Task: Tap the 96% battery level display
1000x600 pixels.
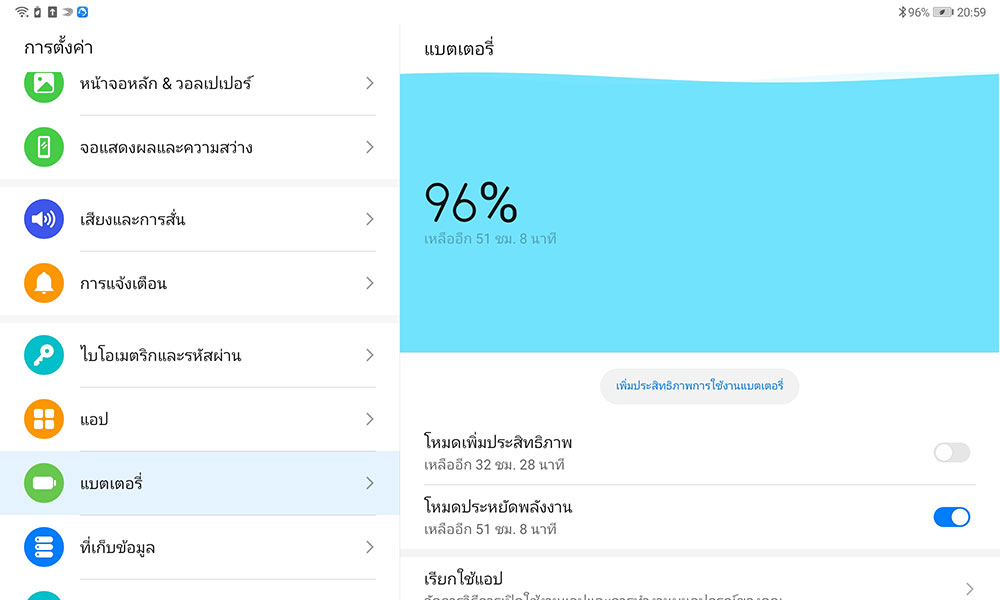Action: [x=471, y=203]
